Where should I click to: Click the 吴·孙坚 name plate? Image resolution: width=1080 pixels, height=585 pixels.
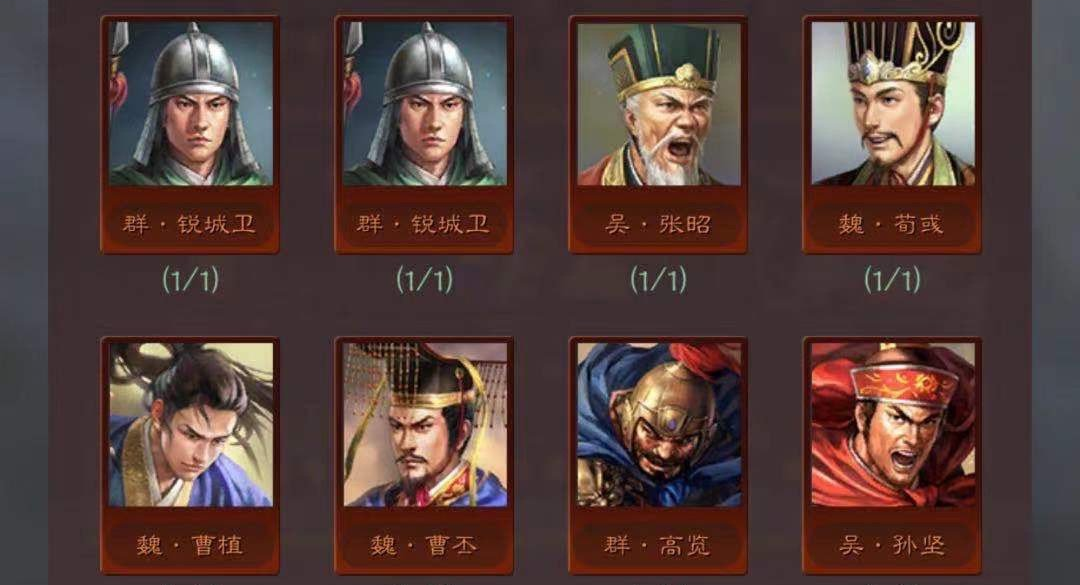pyautogui.click(x=893, y=545)
